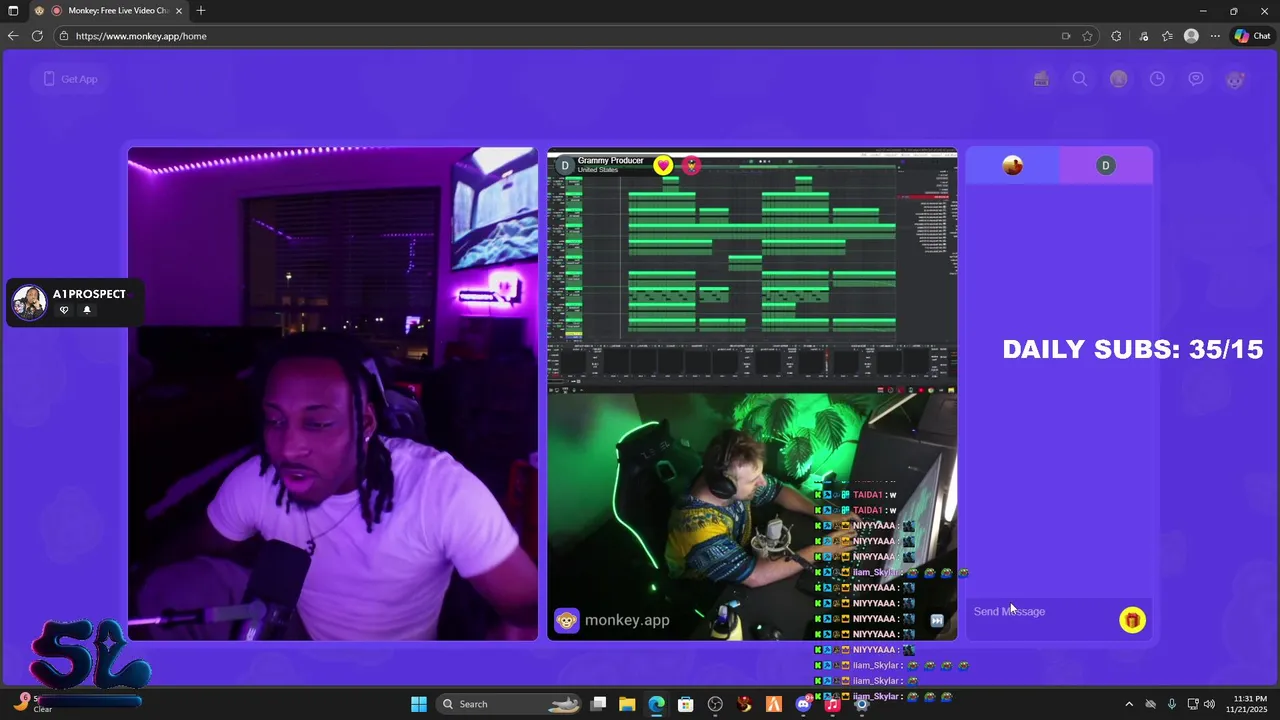This screenshot has height=720, width=1280.
Task: Select my own avatar tab in chat panel
Action: pos(1012,166)
